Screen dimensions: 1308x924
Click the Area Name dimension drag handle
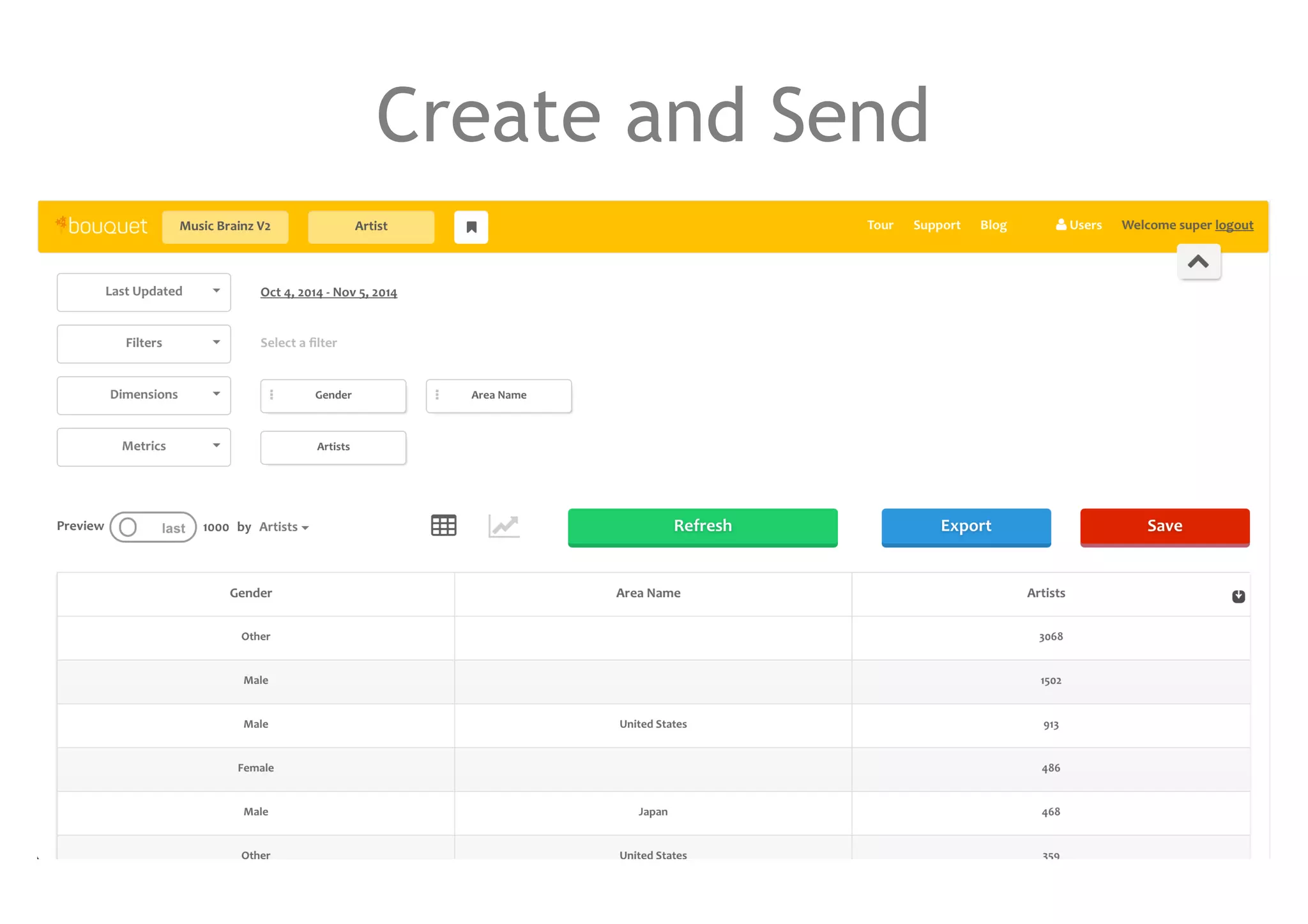click(437, 395)
